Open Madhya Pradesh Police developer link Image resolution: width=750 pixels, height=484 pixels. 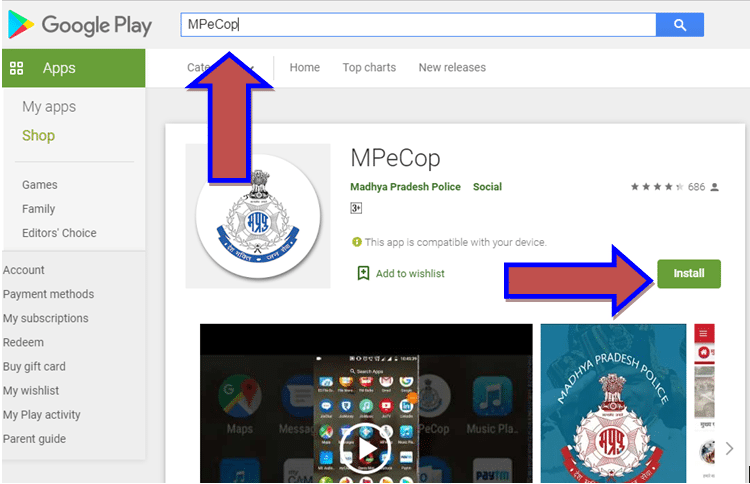406,187
